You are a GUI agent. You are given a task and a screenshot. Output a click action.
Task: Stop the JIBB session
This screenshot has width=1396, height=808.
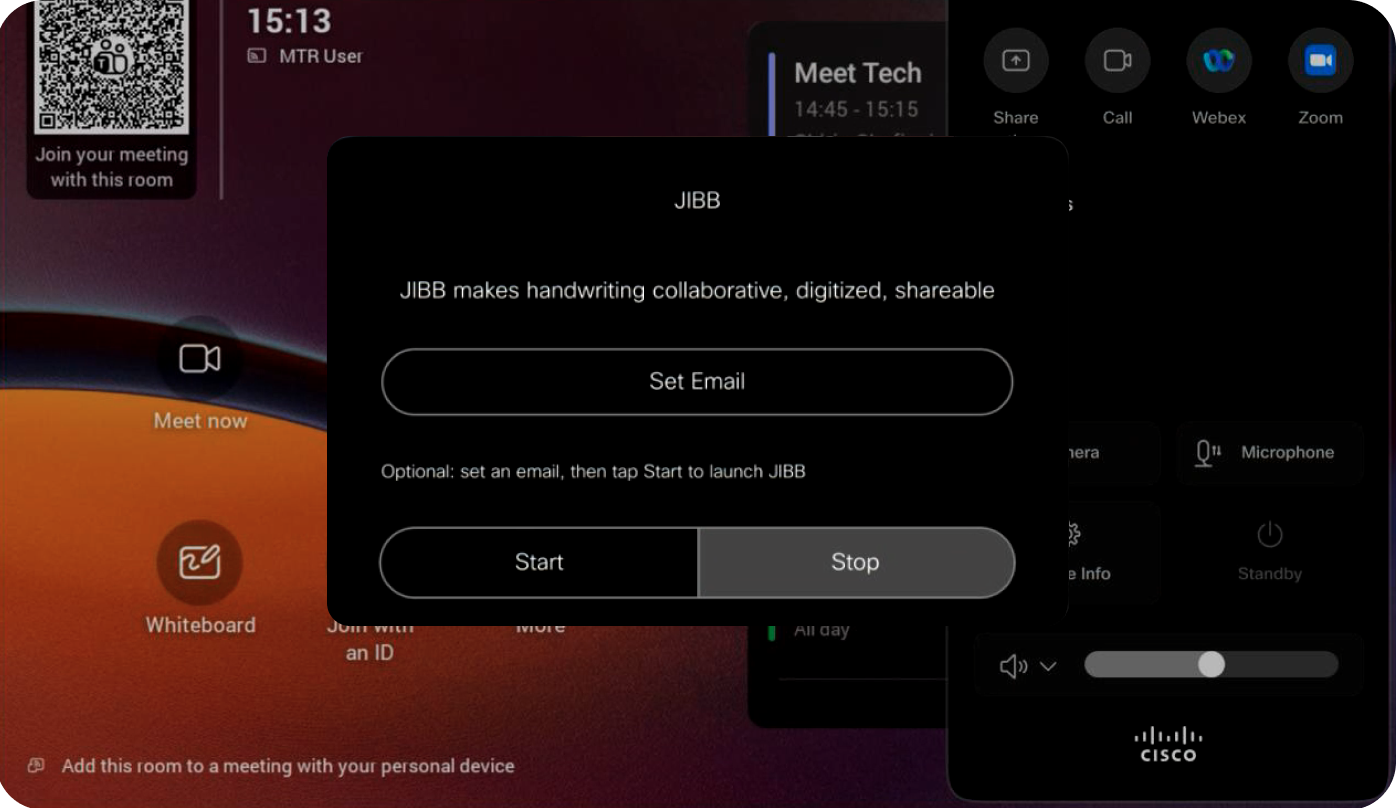(856, 562)
